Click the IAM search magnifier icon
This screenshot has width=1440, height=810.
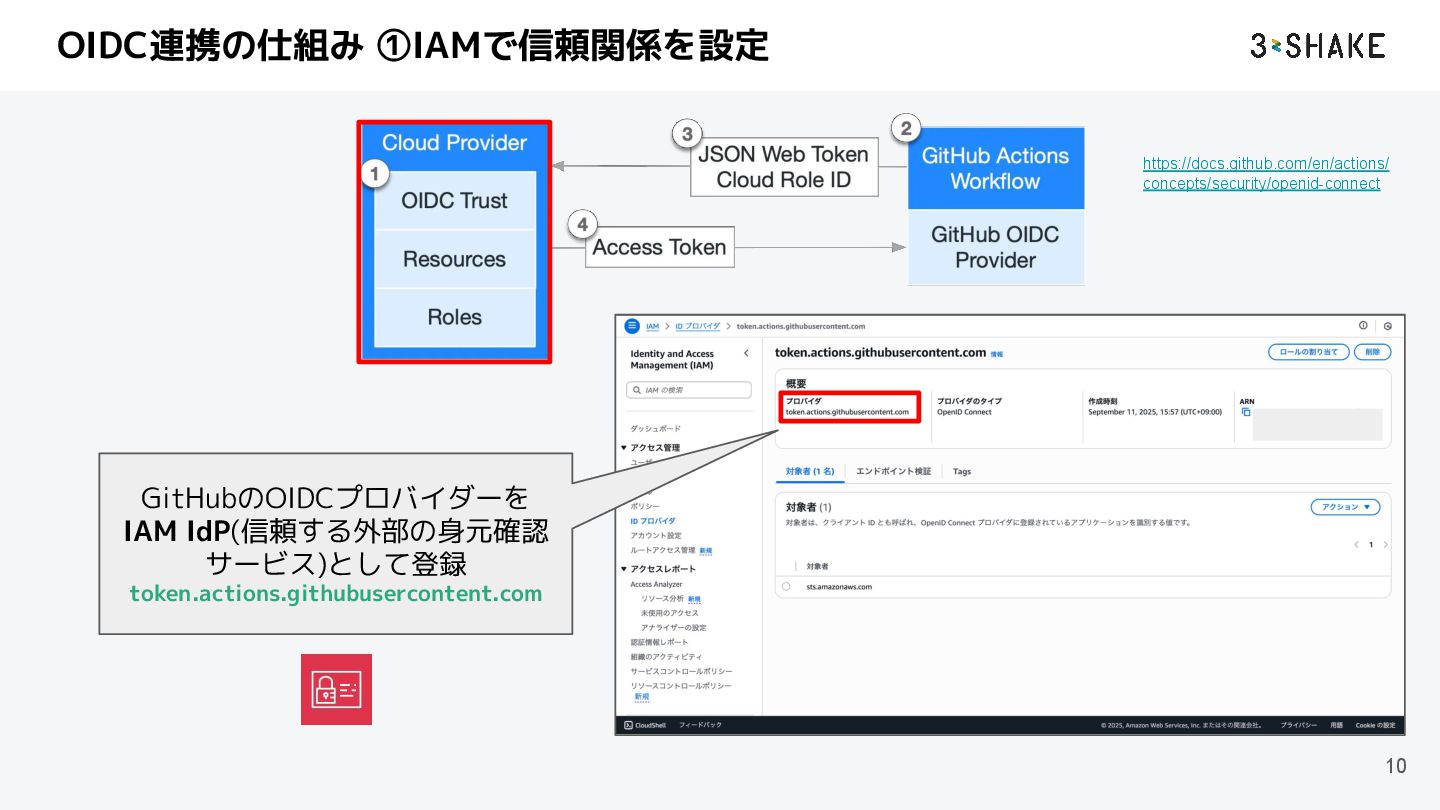tap(637, 390)
